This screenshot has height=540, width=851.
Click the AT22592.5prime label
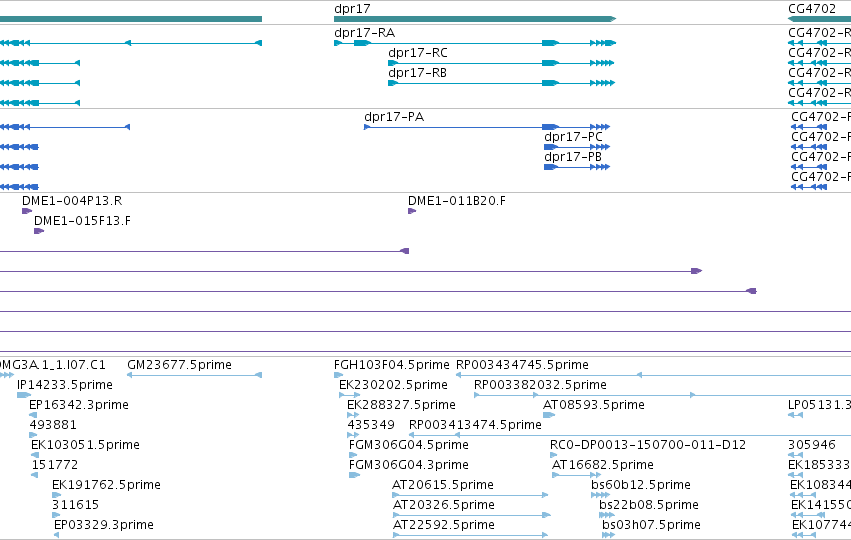pos(444,525)
